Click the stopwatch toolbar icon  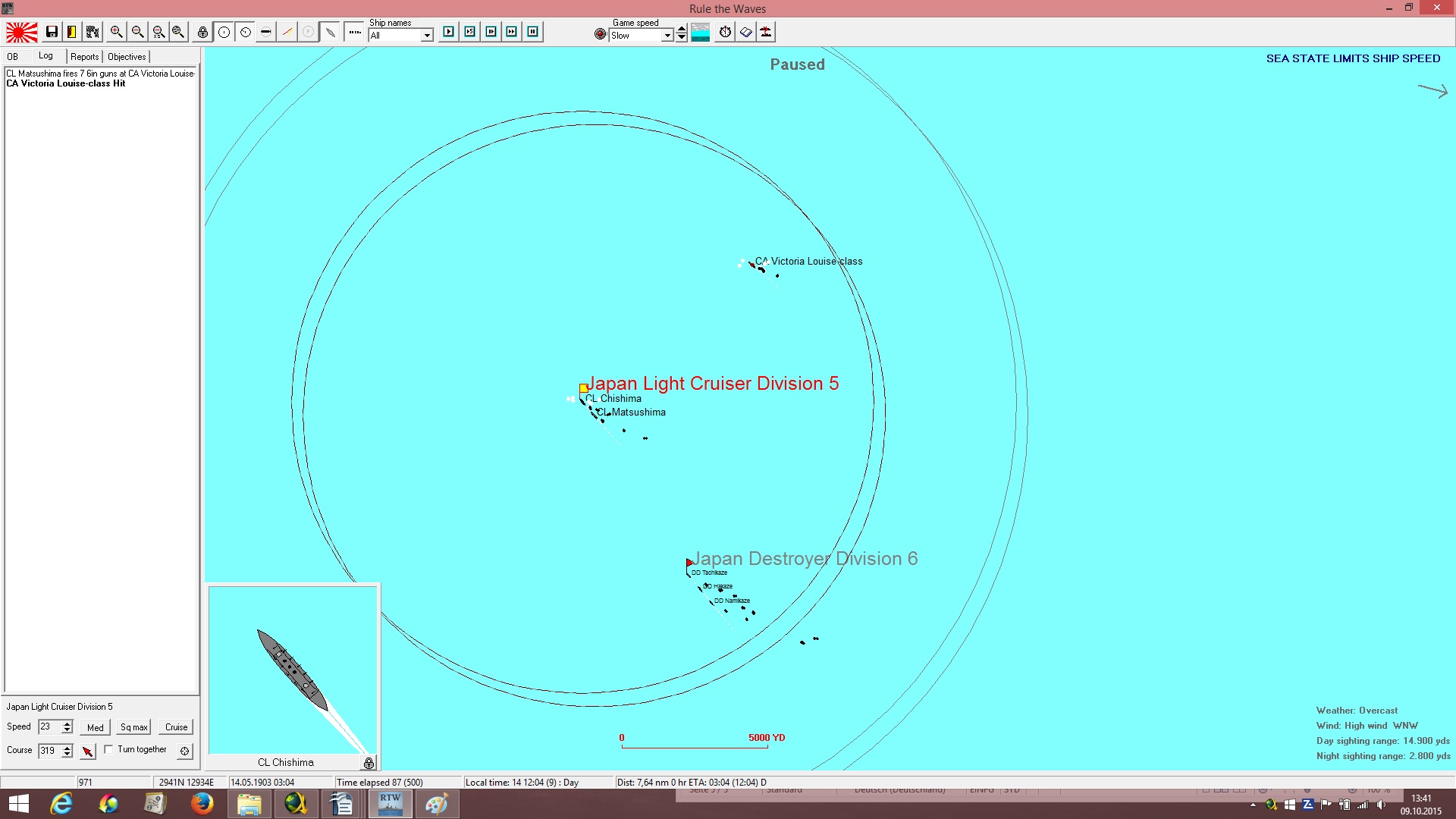pos(726,32)
